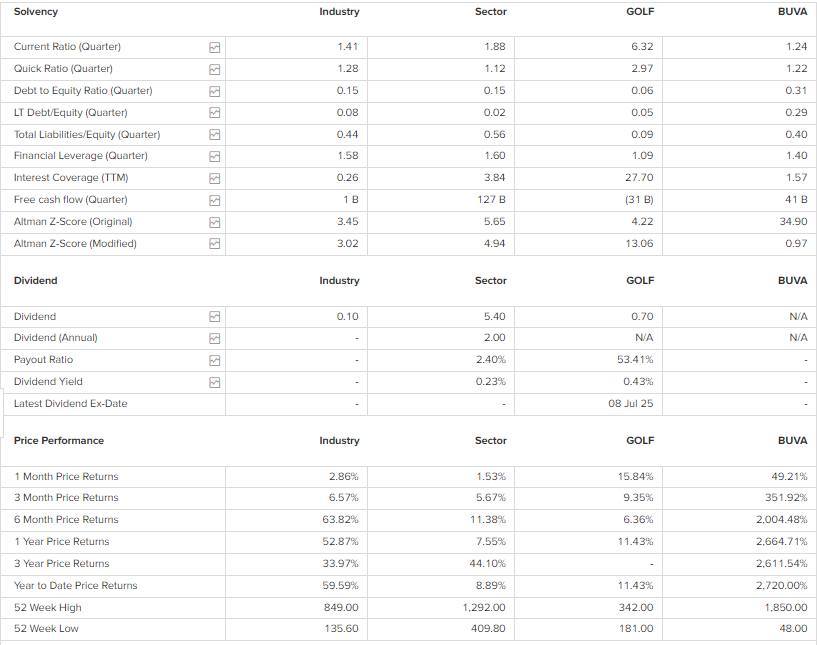
Task: Open LT Debt/Equity (Quarter) chart icon
Action: pyautogui.click(x=214, y=113)
